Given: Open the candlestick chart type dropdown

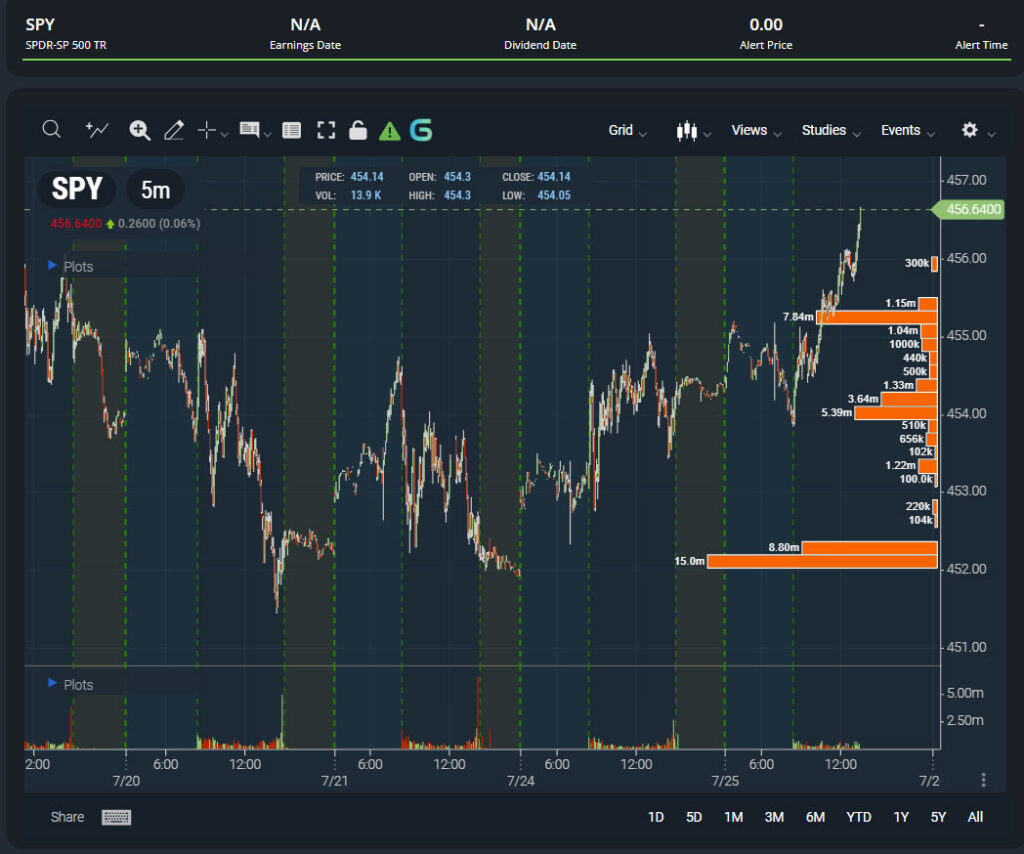Looking at the screenshot, I should tap(694, 131).
